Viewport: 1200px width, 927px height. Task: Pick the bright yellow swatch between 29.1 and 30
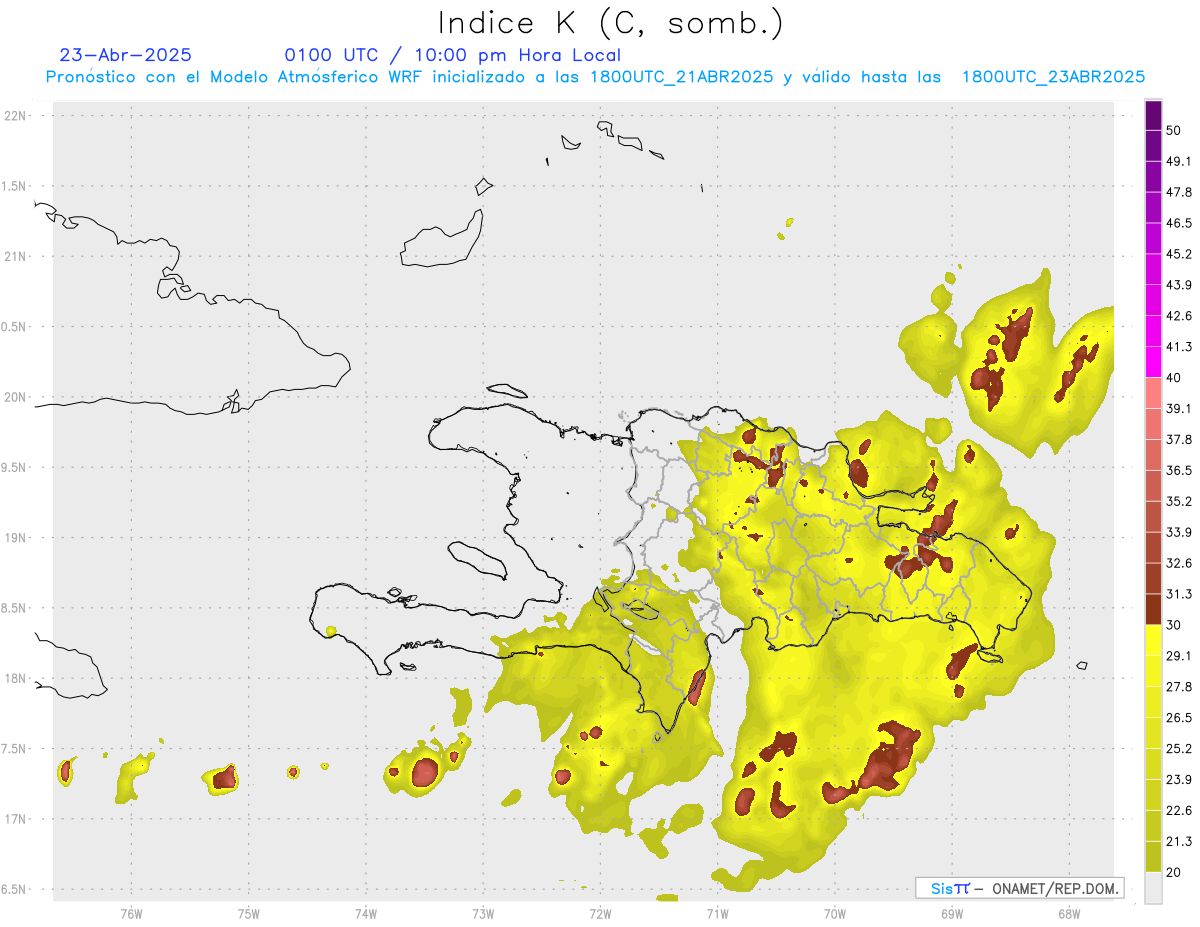1153,640
